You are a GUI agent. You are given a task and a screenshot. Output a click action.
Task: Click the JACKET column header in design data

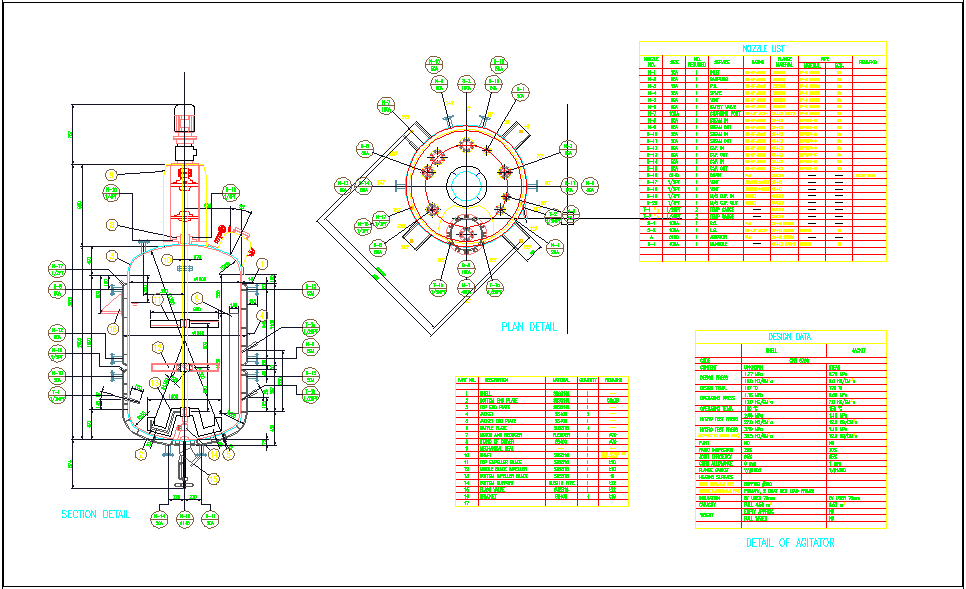coord(857,350)
